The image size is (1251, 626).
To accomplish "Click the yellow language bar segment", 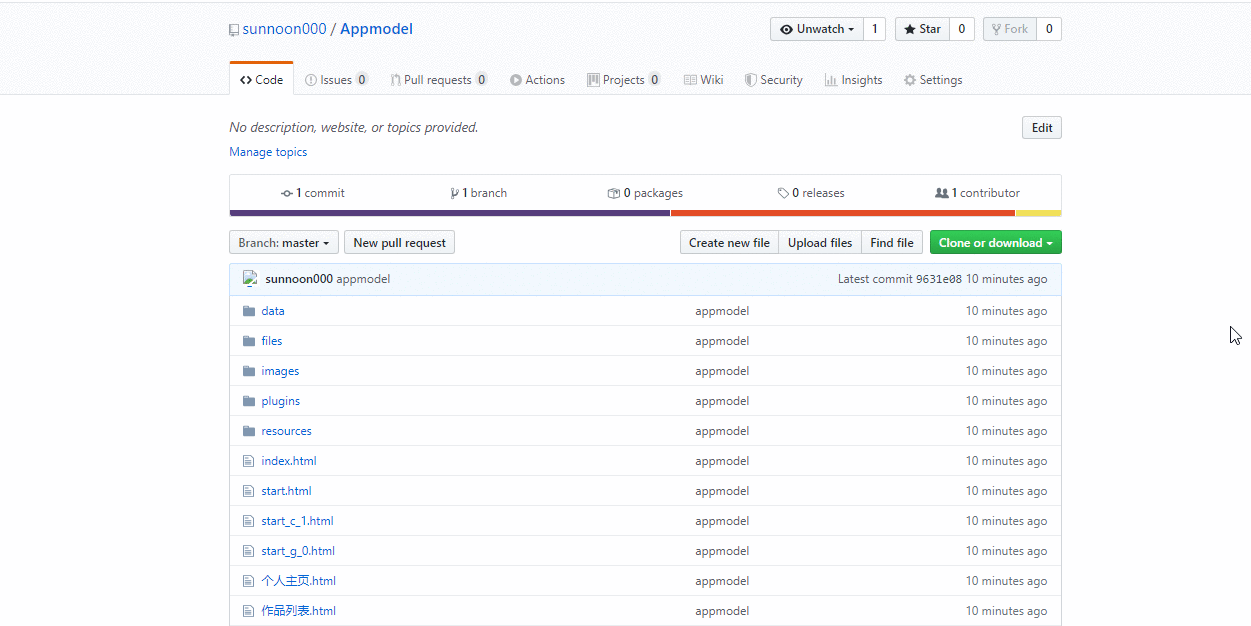I will coord(1038,213).
